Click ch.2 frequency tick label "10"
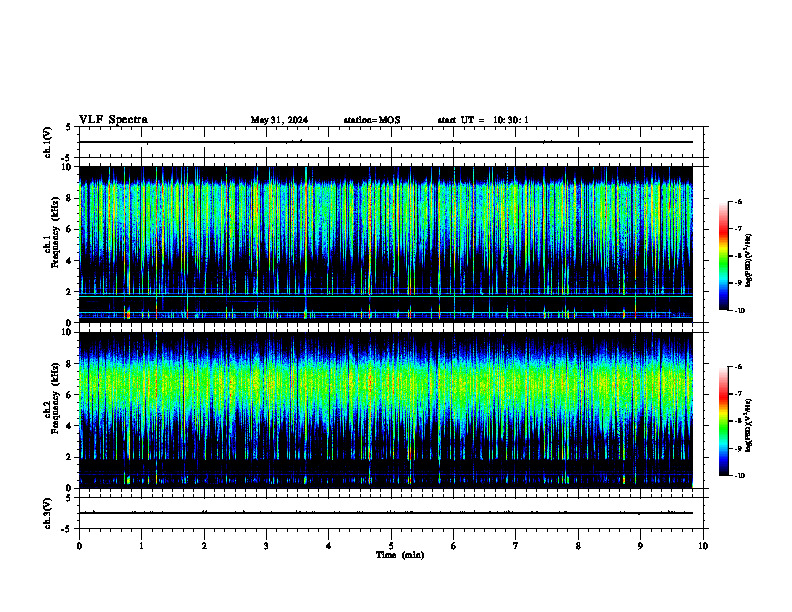 (x=68, y=332)
